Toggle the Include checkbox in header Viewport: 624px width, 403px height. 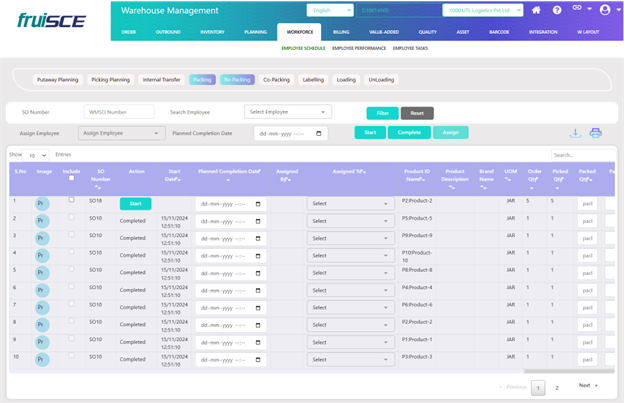coord(70,178)
